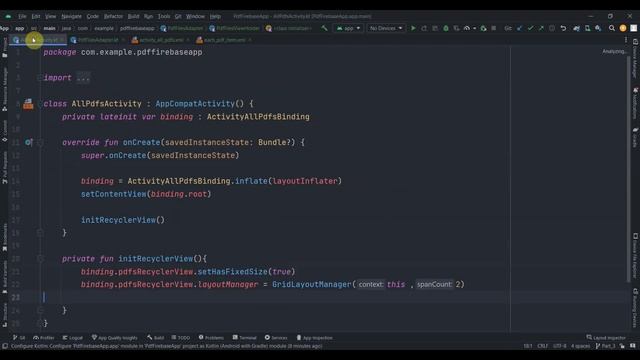
Task: Click the Make Project hammer icon
Action: [324, 28]
